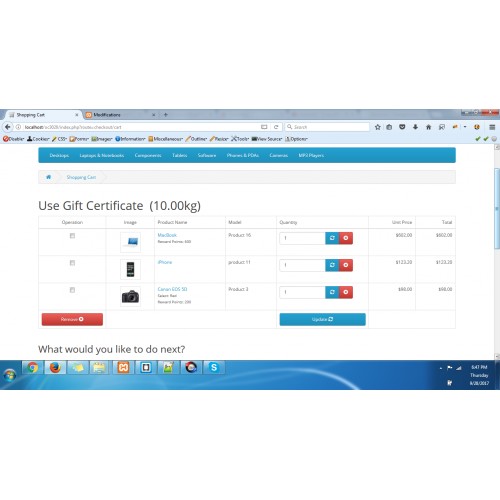Select the Canon EOS 5D checkbox

click(x=72, y=290)
